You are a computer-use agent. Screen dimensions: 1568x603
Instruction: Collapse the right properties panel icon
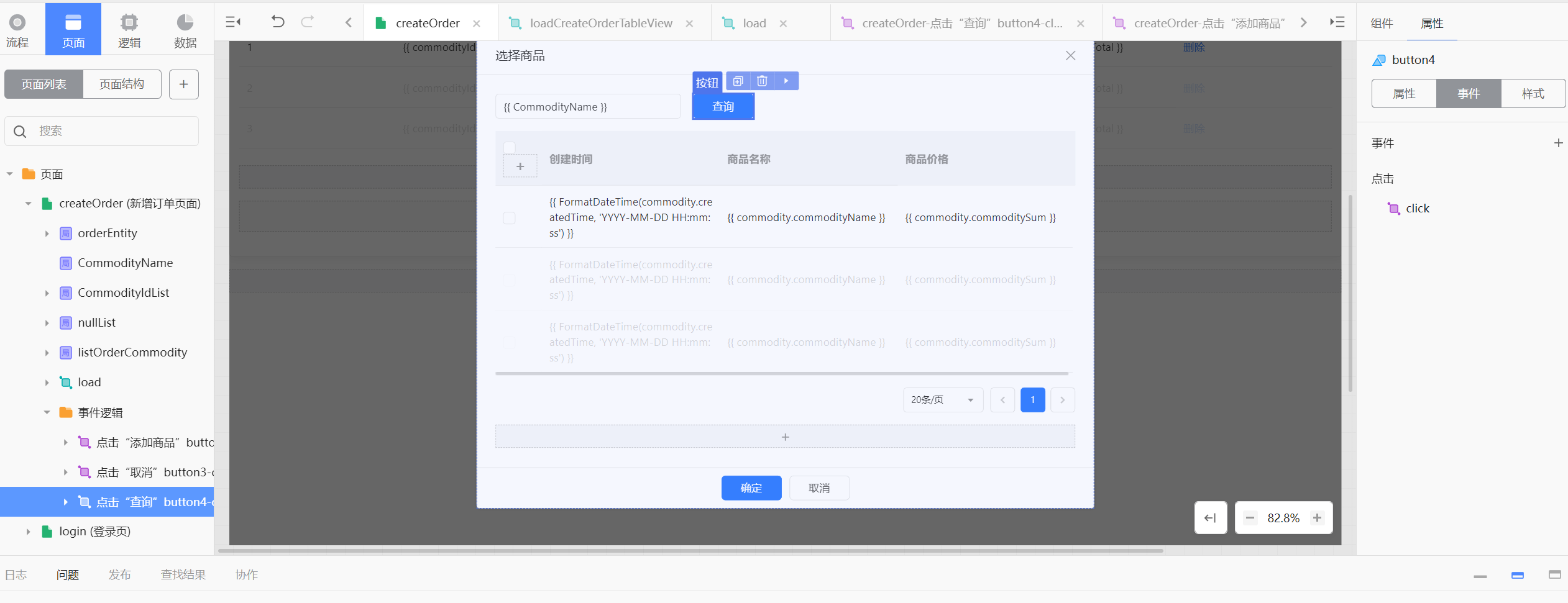(x=1337, y=22)
